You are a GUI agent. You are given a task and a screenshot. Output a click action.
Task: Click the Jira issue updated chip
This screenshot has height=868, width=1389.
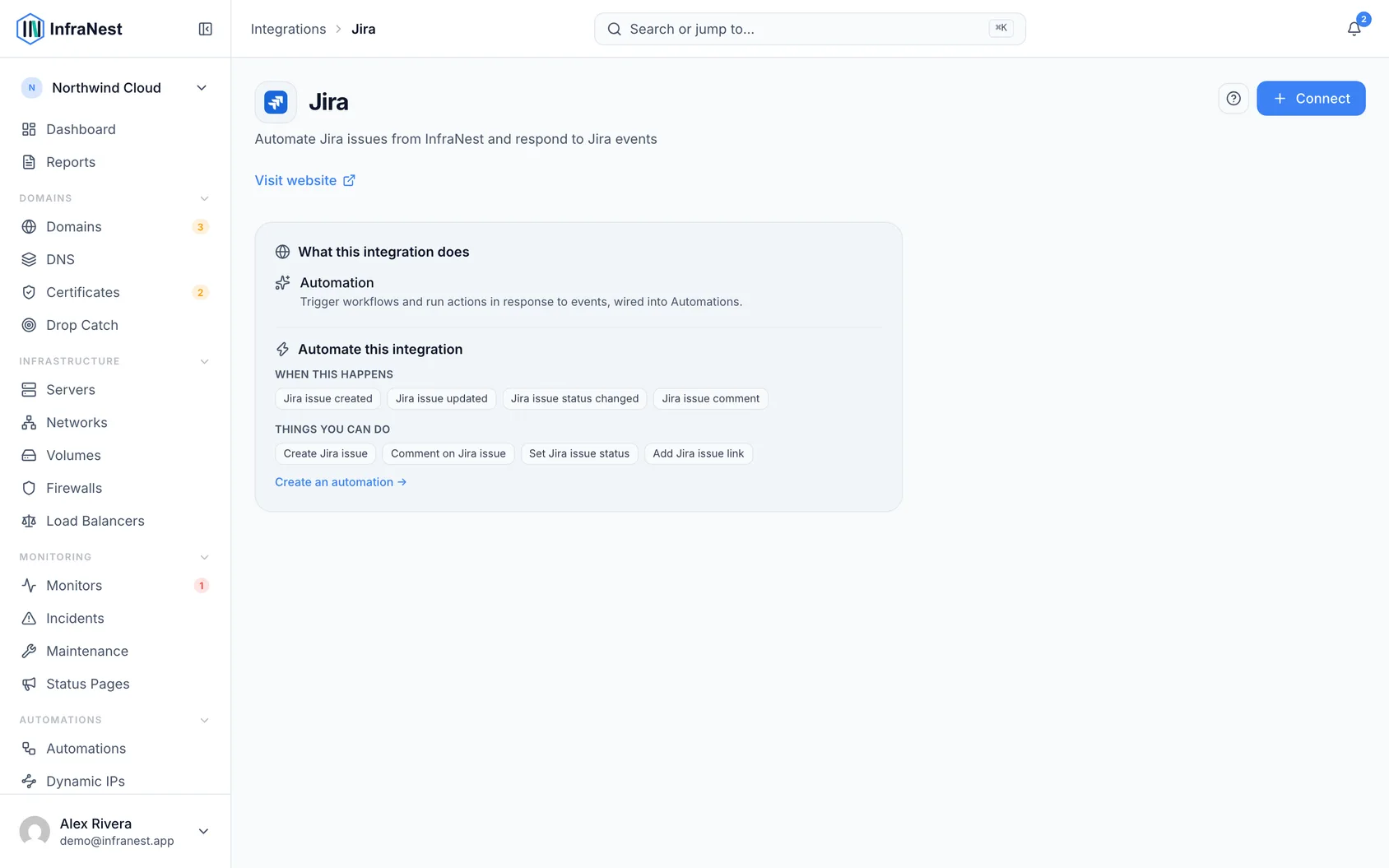coord(441,398)
